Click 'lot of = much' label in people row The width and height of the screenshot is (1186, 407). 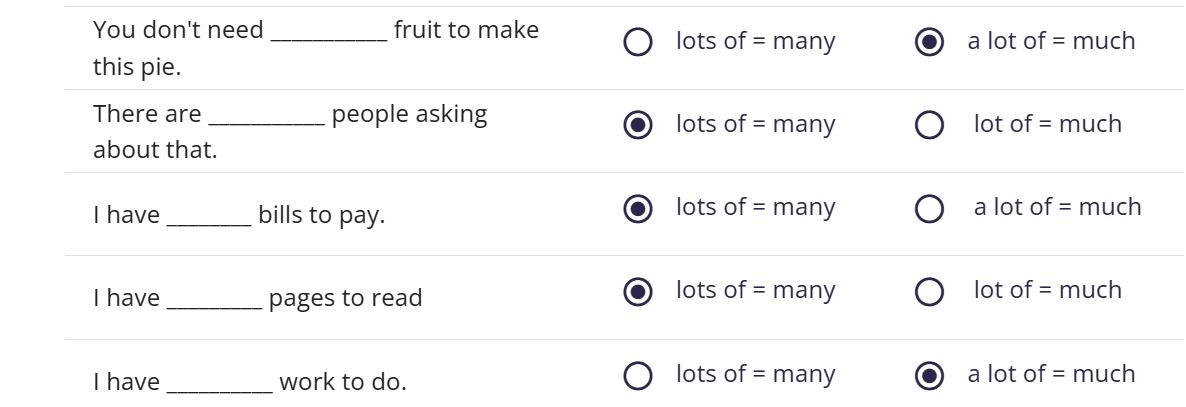click(1048, 123)
